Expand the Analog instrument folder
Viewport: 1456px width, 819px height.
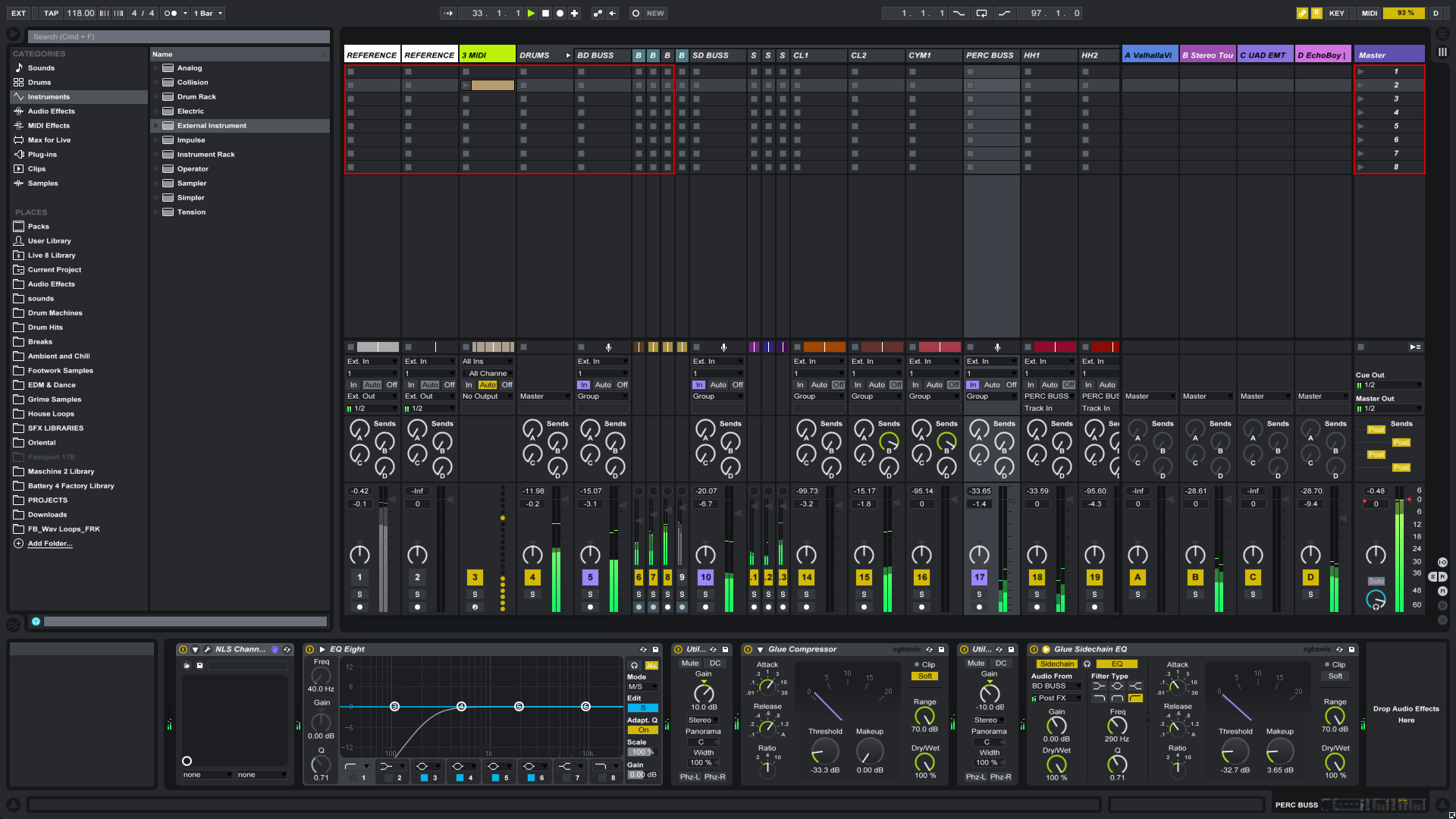156,67
